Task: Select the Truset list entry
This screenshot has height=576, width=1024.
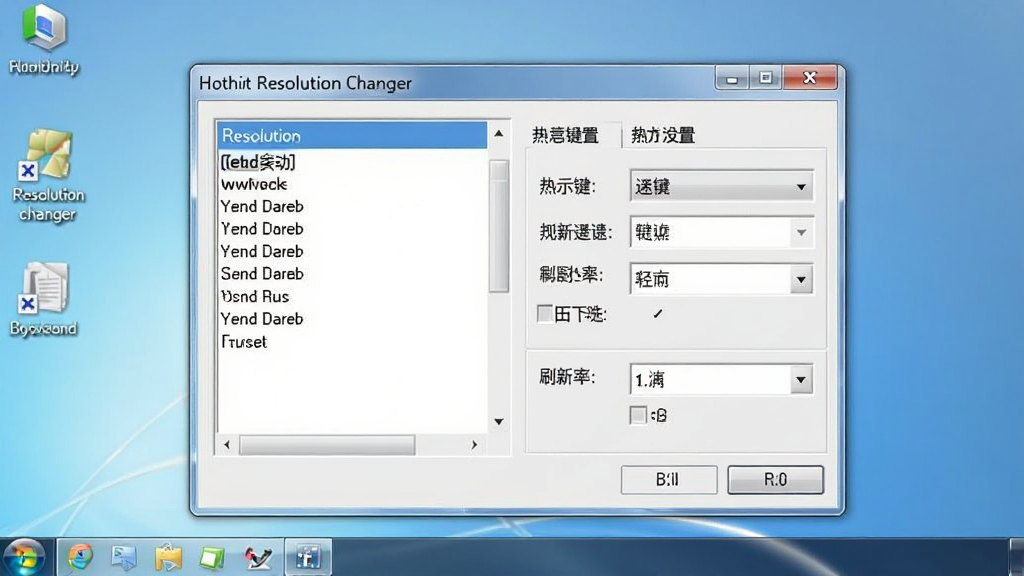Action: 352,342
